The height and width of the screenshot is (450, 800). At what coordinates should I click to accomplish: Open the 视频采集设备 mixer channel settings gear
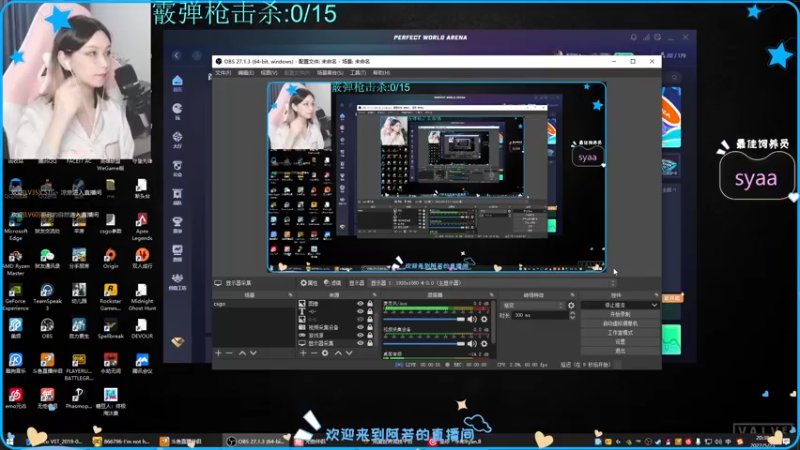[x=484, y=344]
